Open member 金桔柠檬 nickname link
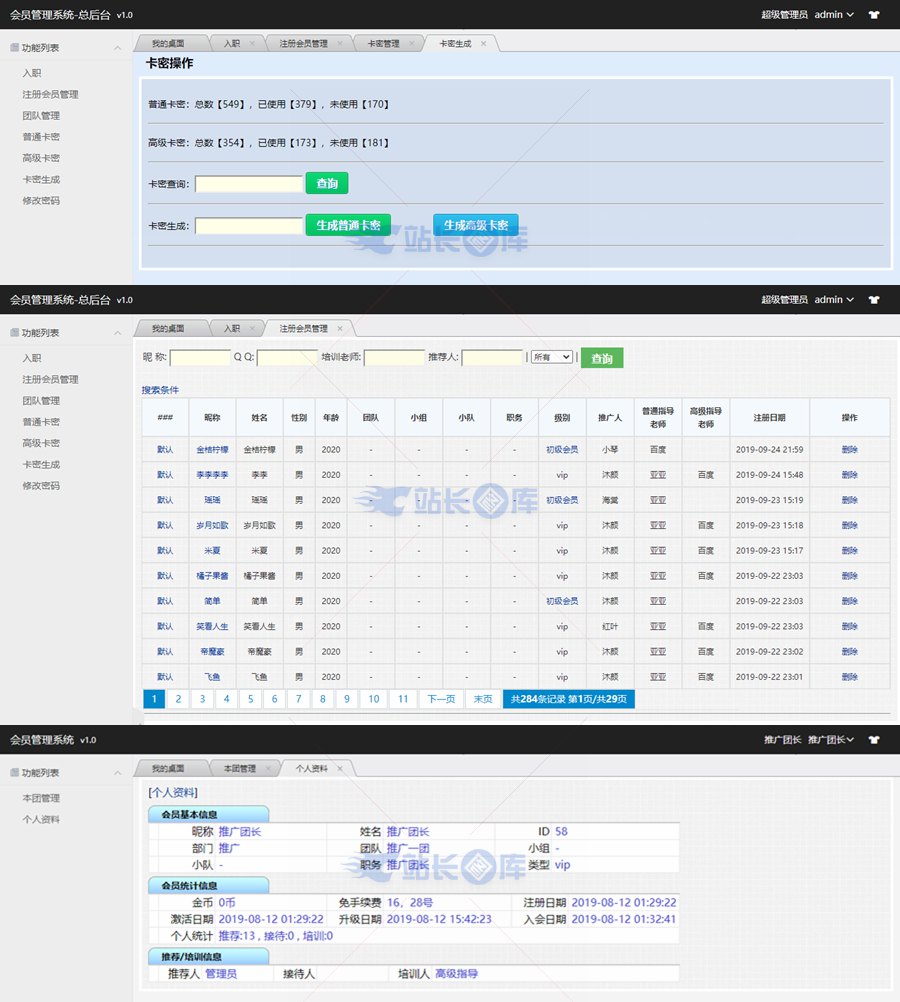This screenshot has height=1002, width=900. [212, 450]
